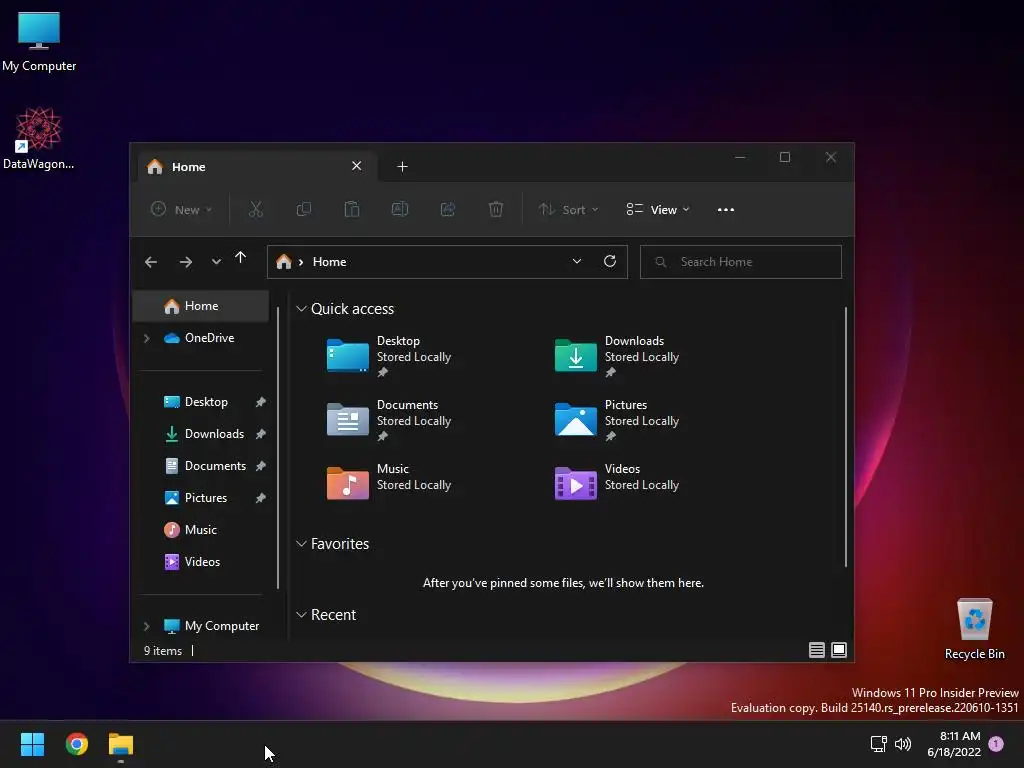Viewport: 1024px width, 768px height.
Task: Refresh the Home folder view
Action: pyautogui.click(x=610, y=261)
